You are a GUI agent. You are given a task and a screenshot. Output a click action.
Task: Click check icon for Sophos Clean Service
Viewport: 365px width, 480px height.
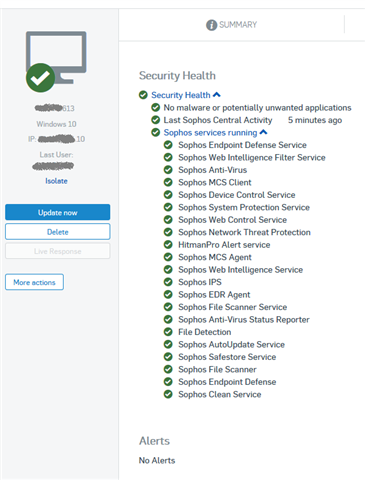(168, 394)
